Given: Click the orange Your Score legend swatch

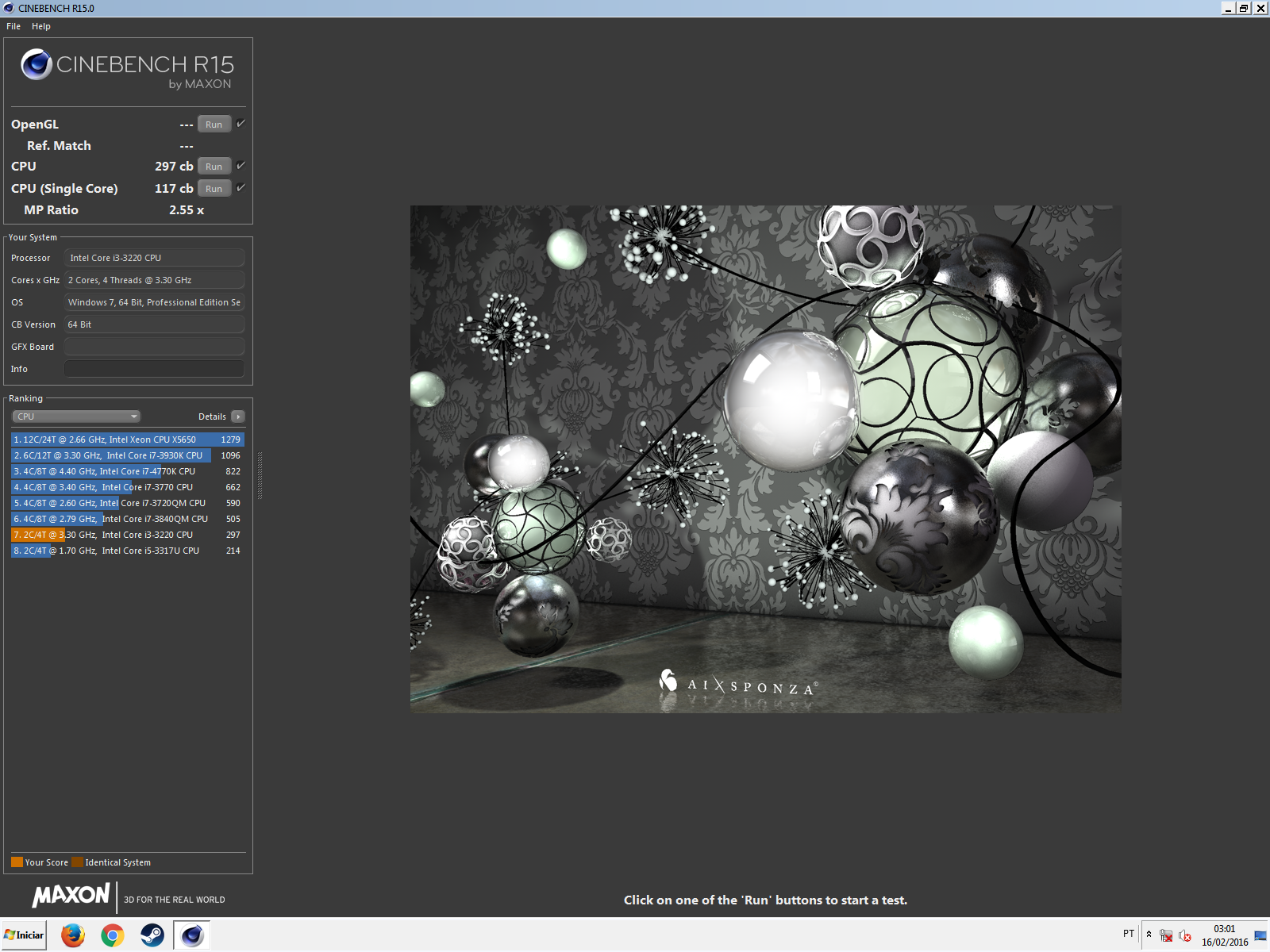Looking at the screenshot, I should point(17,862).
